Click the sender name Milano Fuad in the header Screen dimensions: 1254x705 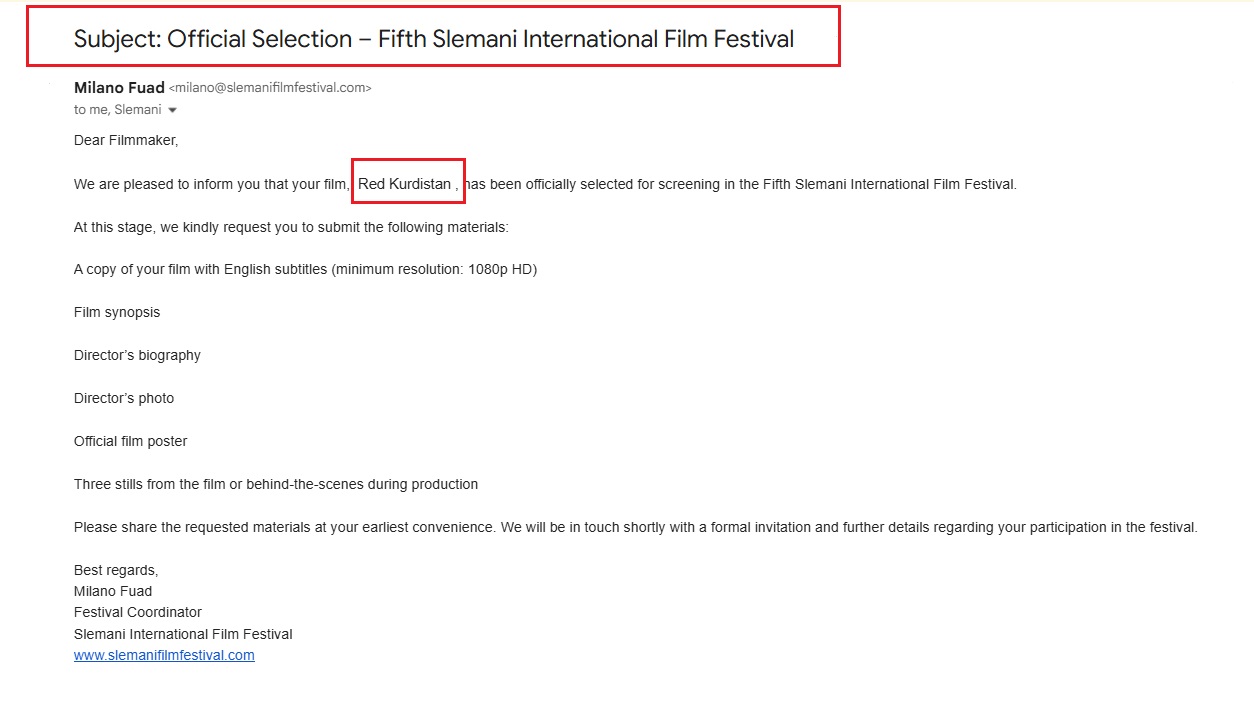(x=119, y=87)
